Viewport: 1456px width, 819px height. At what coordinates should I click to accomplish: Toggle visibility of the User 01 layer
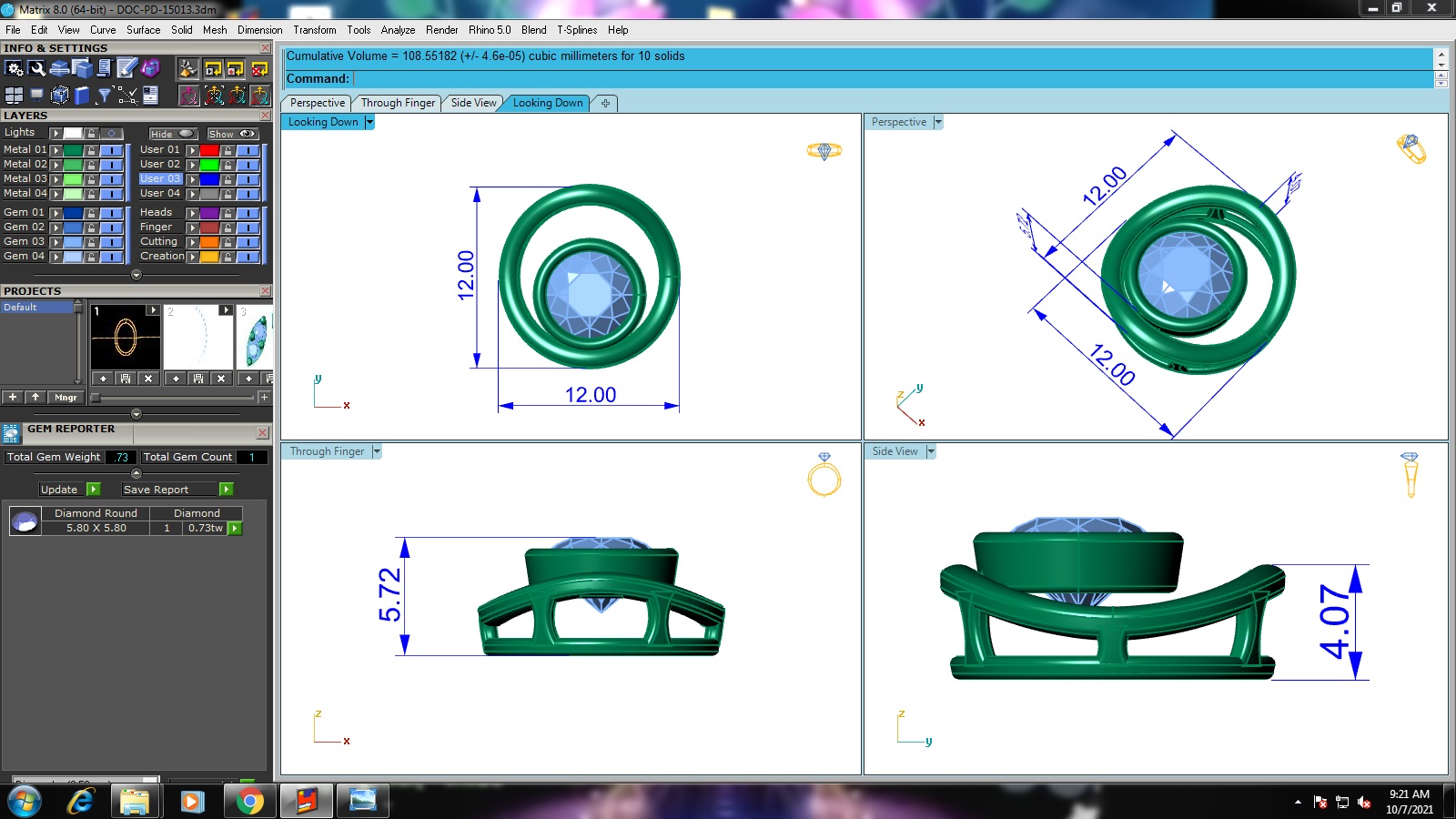(248, 150)
